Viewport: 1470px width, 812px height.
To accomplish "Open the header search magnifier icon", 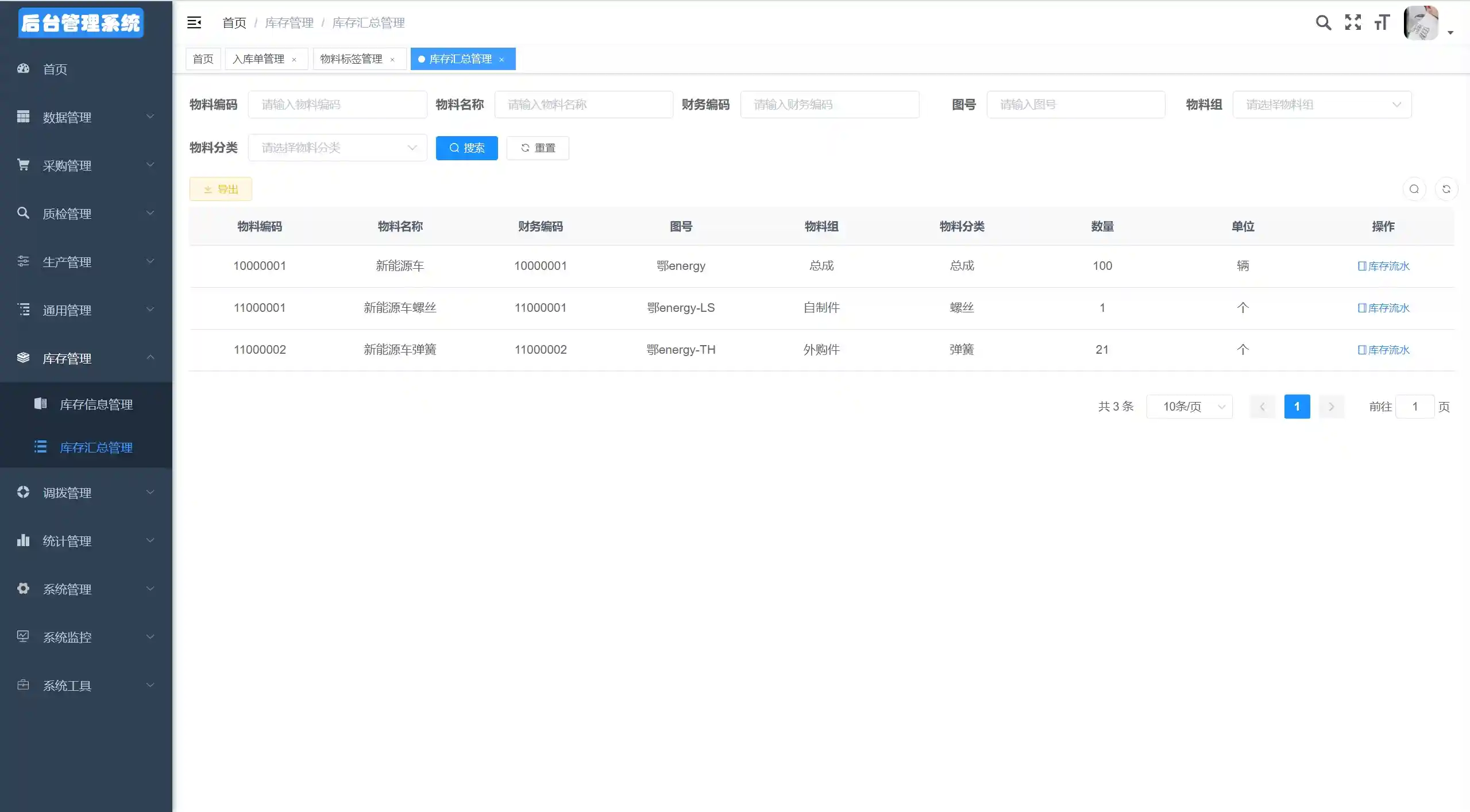I will (x=1323, y=22).
